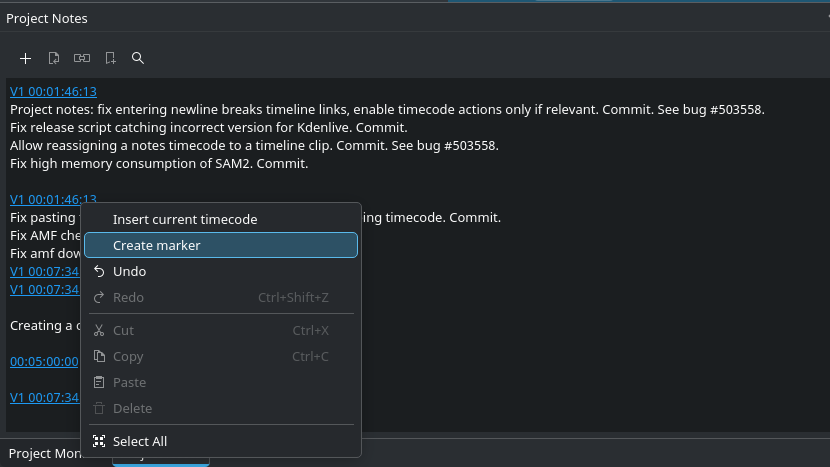Click the "Fix high memory consumption" note line
Viewport: 830px width, 467px height.
click(x=159, y=163)
